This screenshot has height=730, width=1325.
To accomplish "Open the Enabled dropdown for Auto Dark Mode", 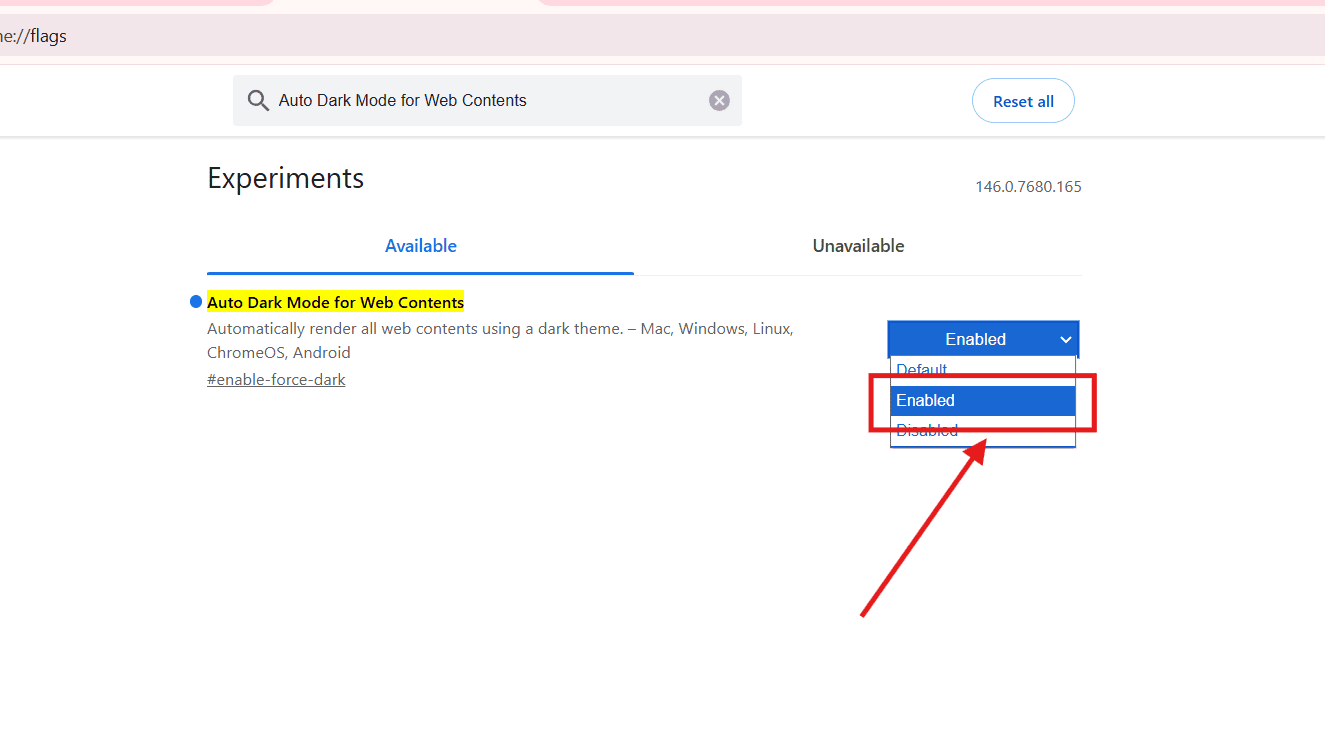I will pyautogui.click(x=983, y=339).
